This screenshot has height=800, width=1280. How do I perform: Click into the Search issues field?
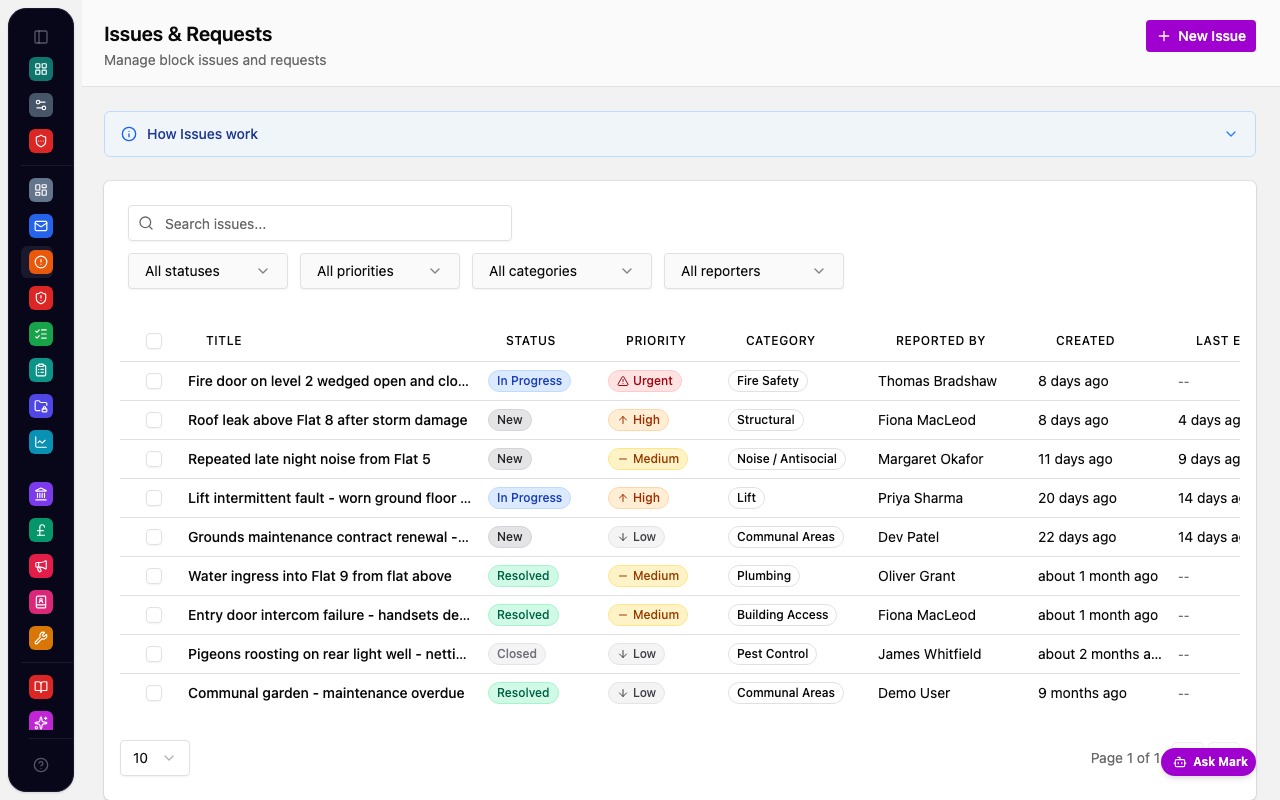[x=320, y=224]
